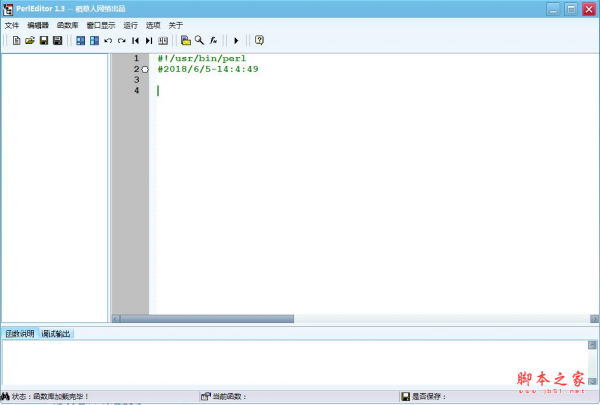Image resolution: width=600 pixels, height=405 pixels.
Task: Open the 函数库 menu
Action: pyautogui.click(x=68, y=24)
